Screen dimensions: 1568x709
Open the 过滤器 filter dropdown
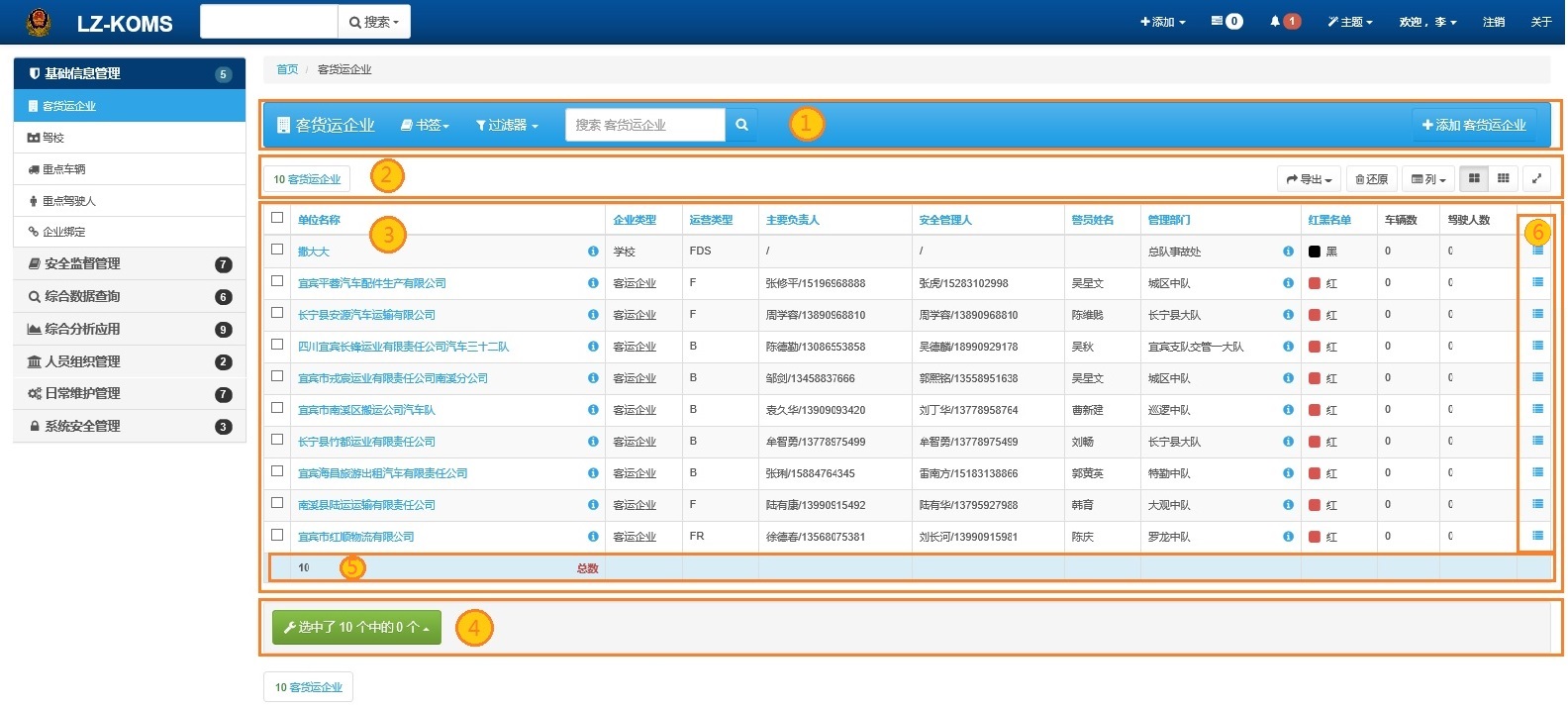[507, 125]
